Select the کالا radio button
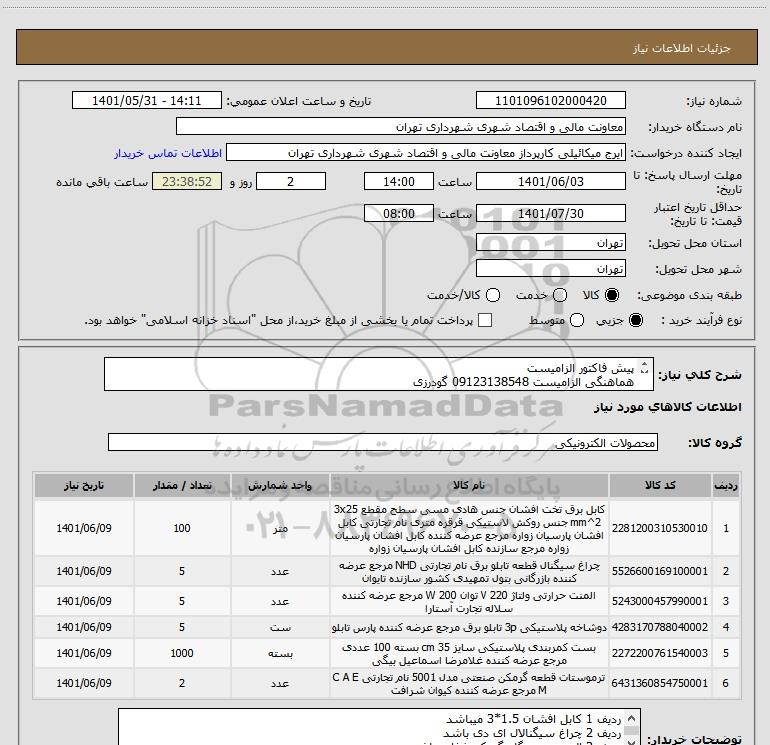This screenshot has width=770, height=745. [612, 295]
